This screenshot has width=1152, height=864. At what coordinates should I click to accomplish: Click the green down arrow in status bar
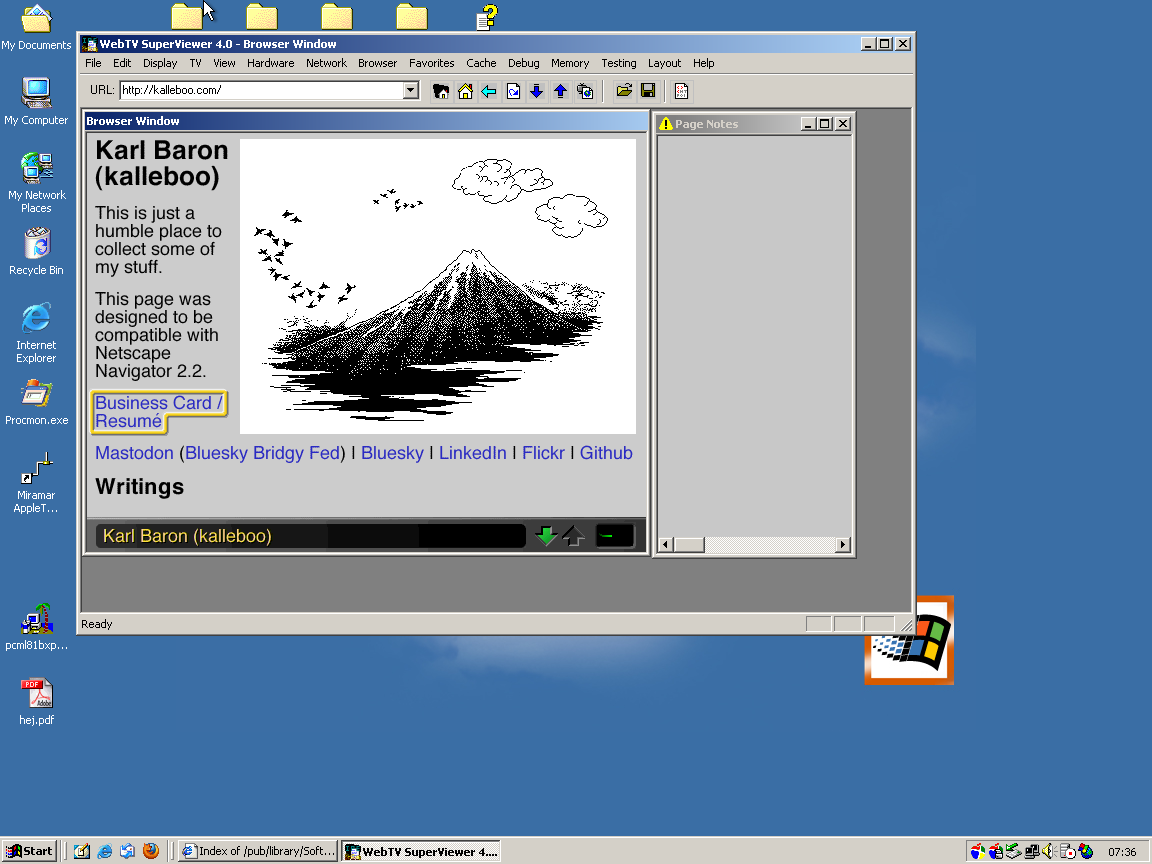click(546, 536)
